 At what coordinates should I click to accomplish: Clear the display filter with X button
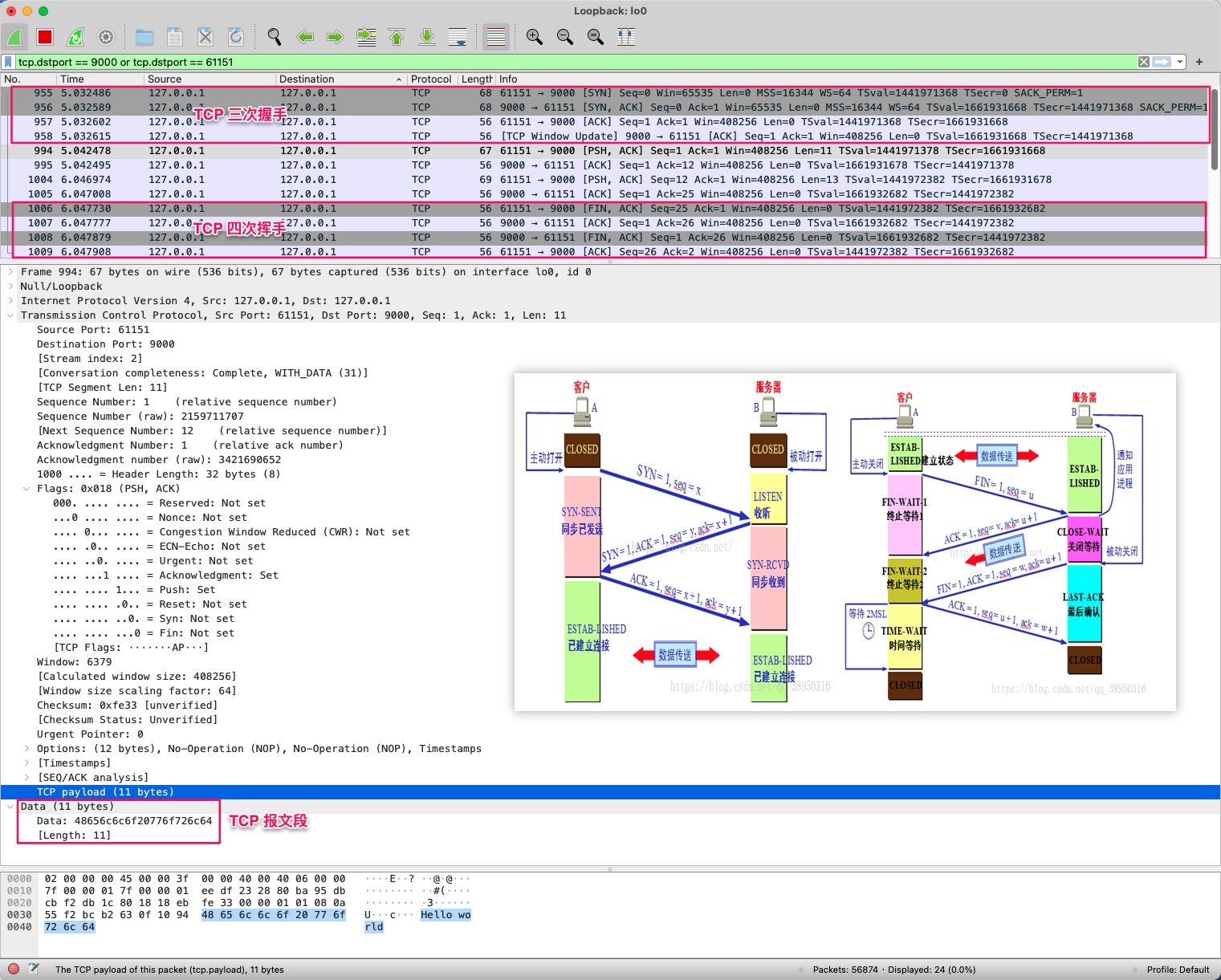(1144, 62)
